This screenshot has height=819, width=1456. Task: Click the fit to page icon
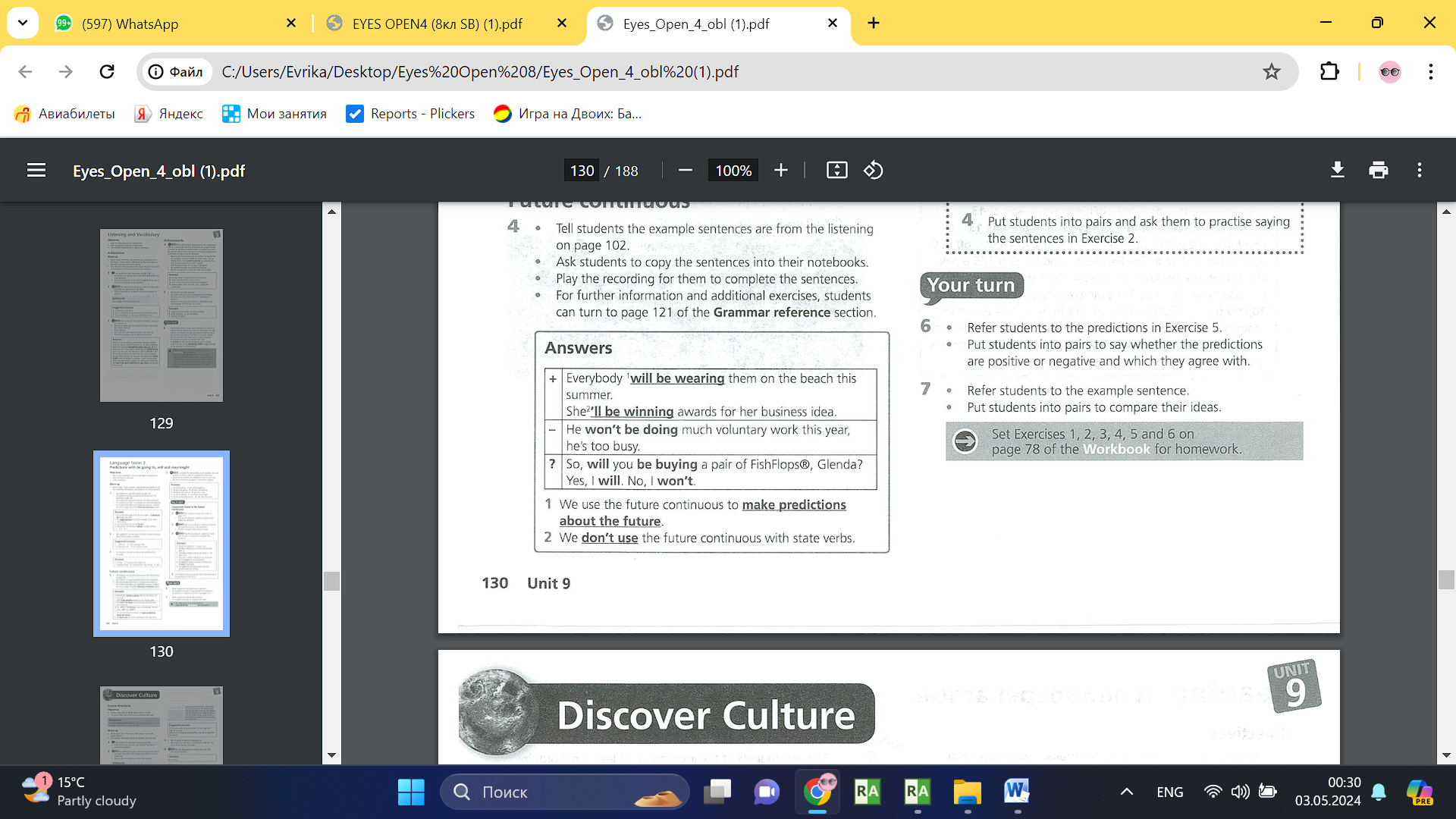click(x=836, y=171)
